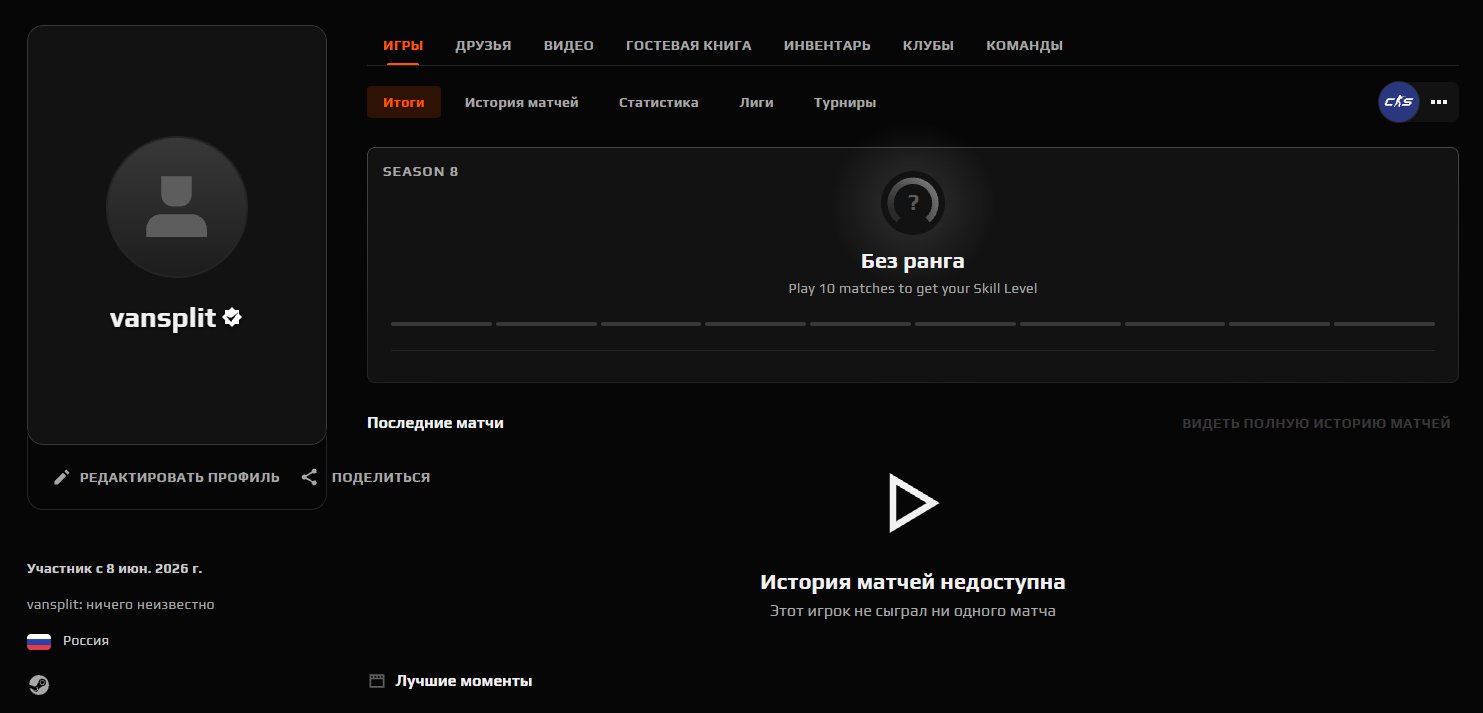The height and width of the screenshot is (713, 1483).
Task: Switch to the КЛУБЫ tab
Action: (x=928, y=46)
